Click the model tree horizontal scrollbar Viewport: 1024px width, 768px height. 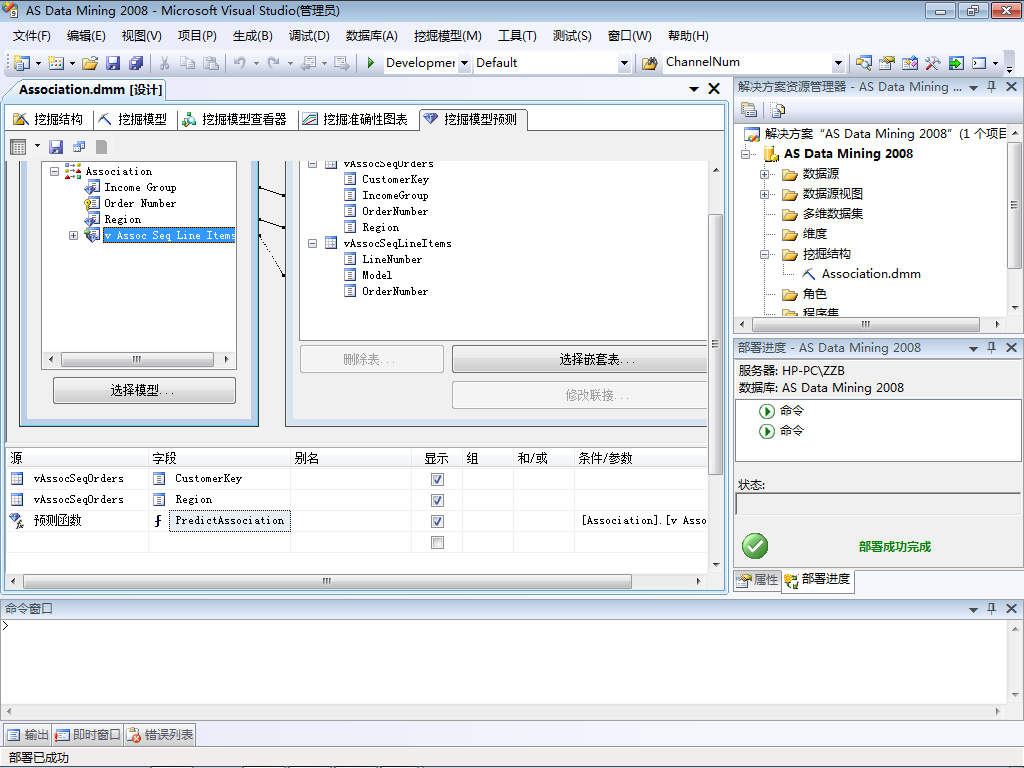click(137, 359)
